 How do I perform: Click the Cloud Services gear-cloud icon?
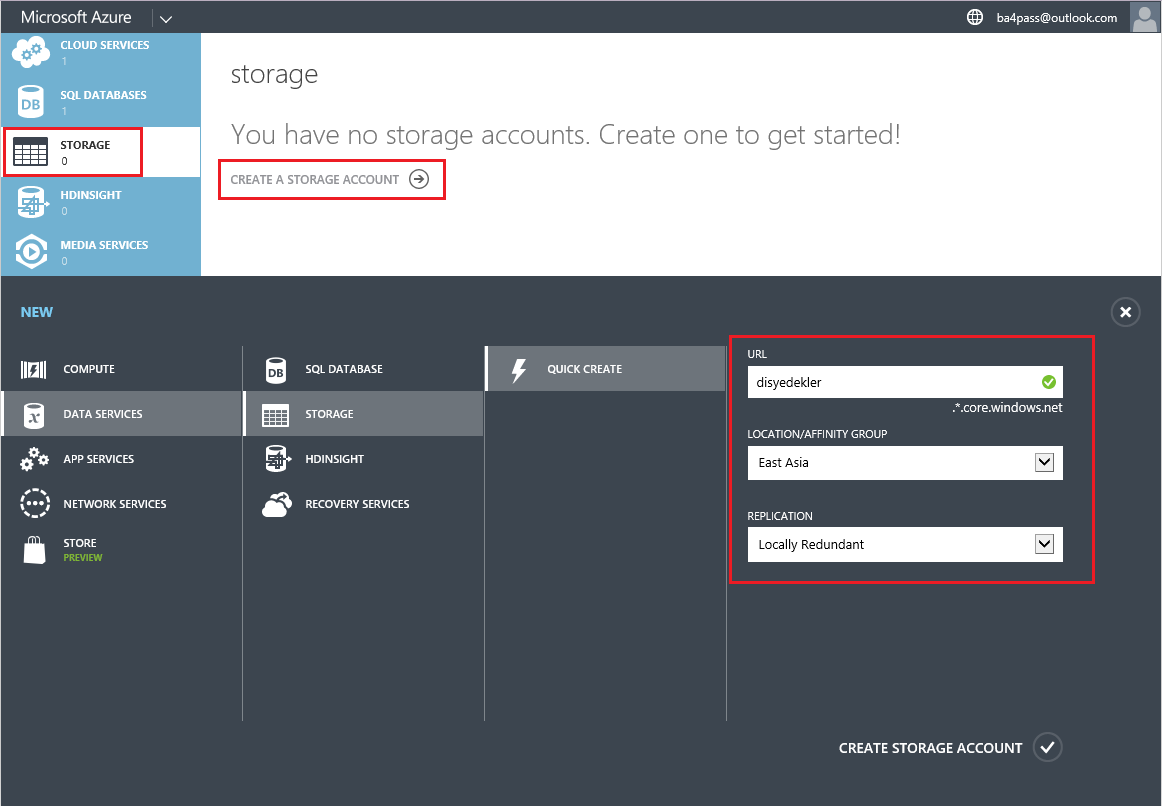coord(30,53)
